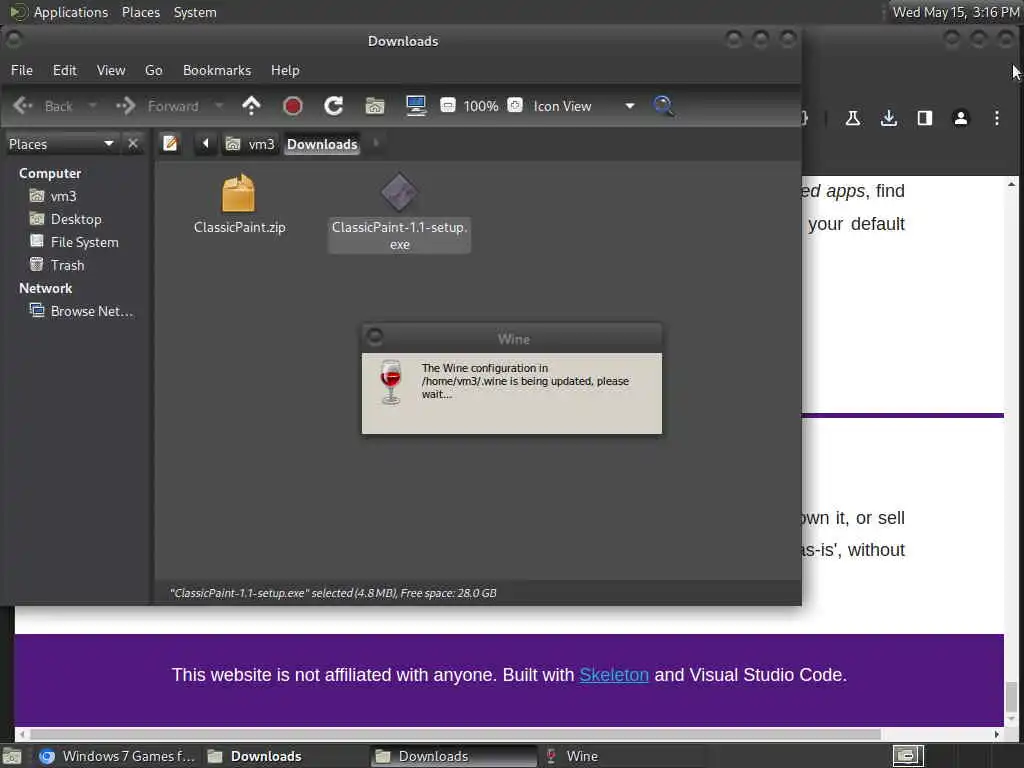Open the Icon View mode dropdown
1024x768 pixels.
tap(584, 106)
